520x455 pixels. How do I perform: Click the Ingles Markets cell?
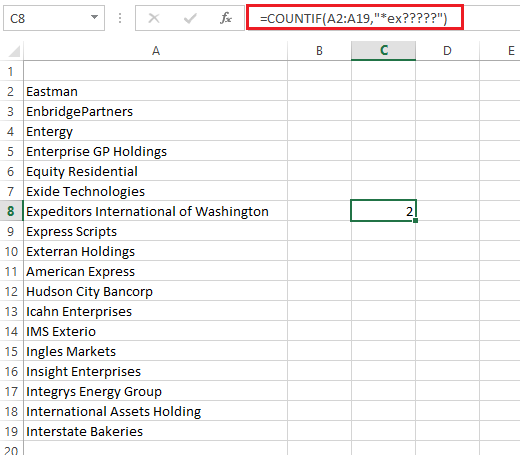coord(156,351)
